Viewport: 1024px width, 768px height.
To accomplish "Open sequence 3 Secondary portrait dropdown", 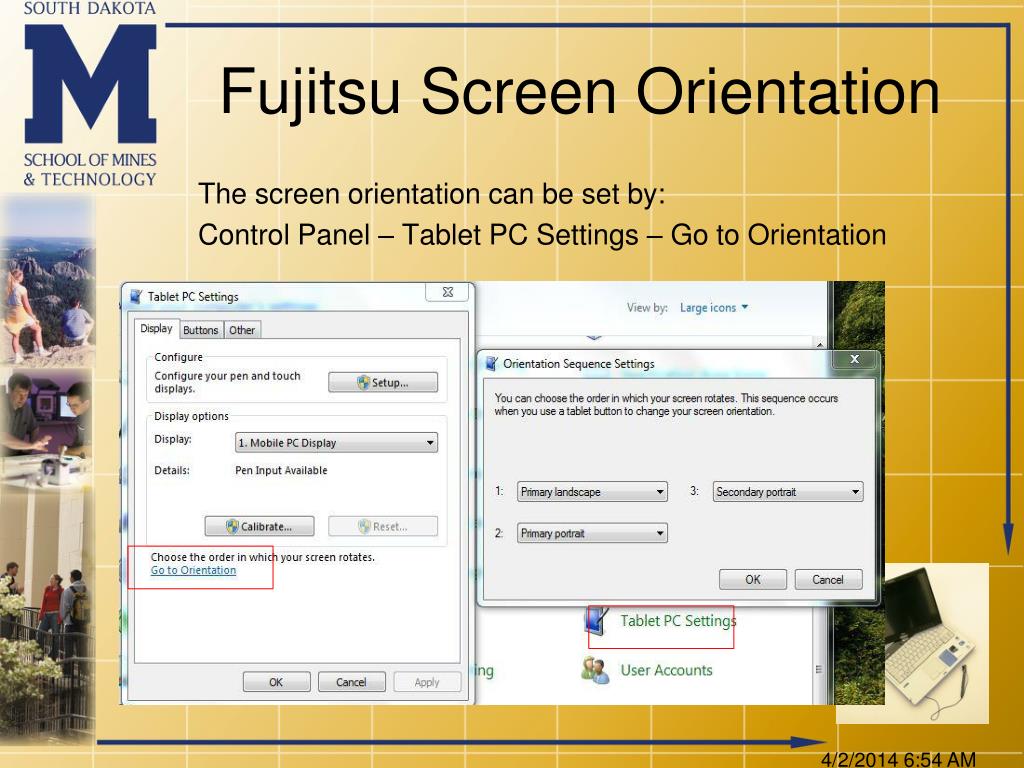I will point(788,492).
